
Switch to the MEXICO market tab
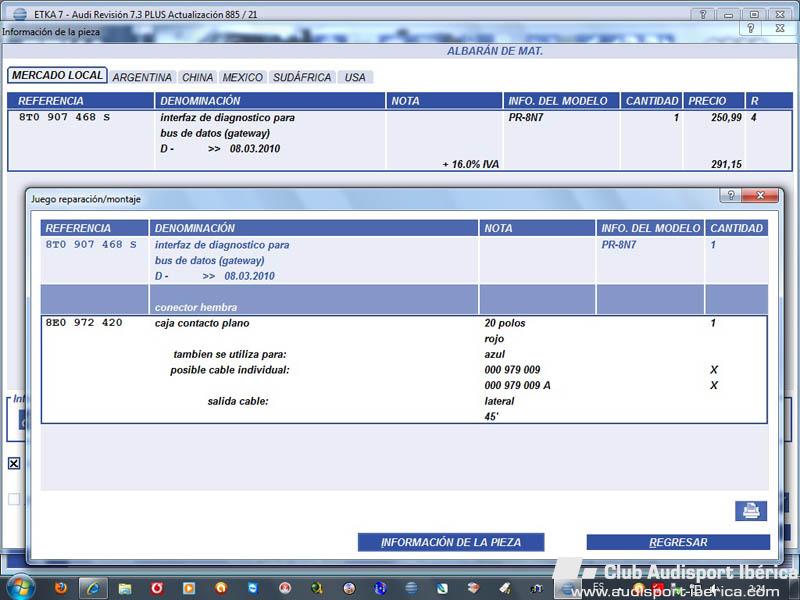point(243,78)
